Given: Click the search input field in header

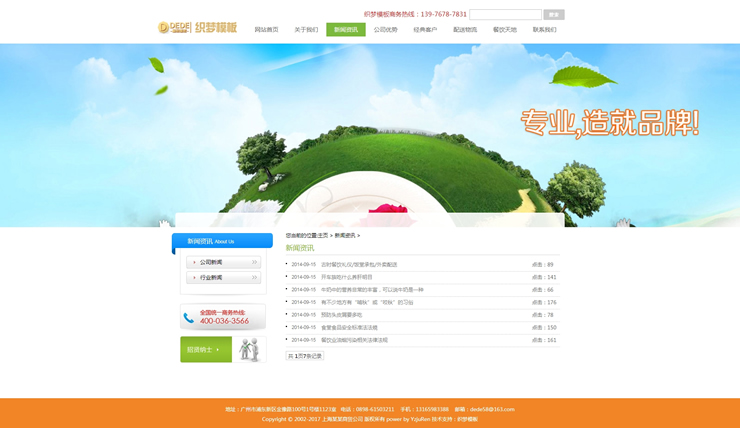Looking at the screenshot, I should 505,15.
